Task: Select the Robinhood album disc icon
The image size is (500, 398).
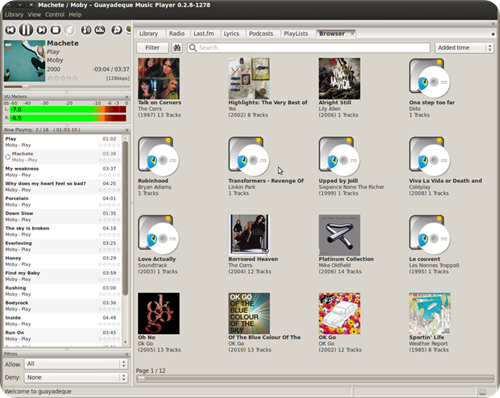Action: 159,157
